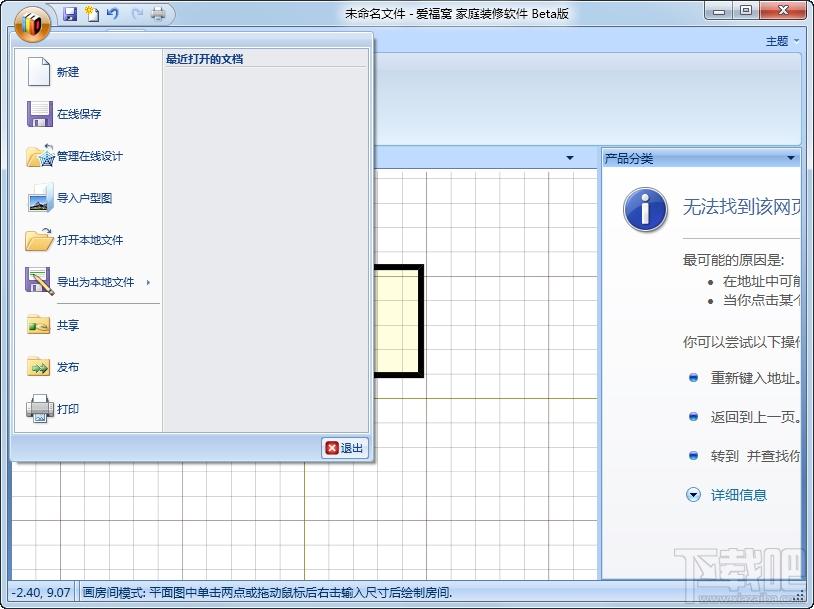Maximize the application window
Image resolution: width=814 pixels, height=609 pixels.
(746, 11)
